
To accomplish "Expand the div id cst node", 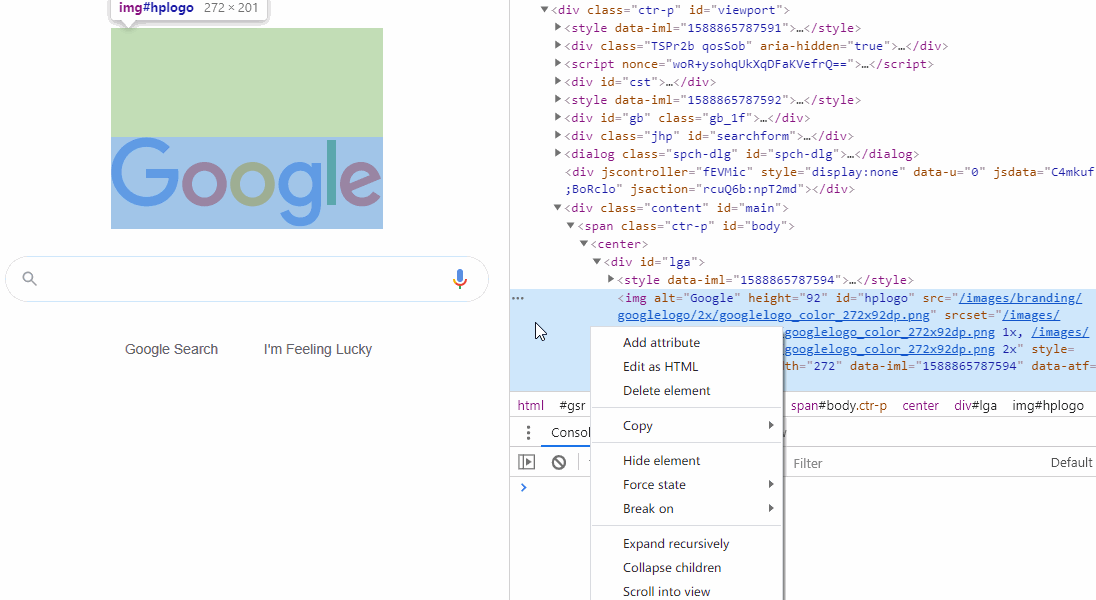I will [558, 81].
